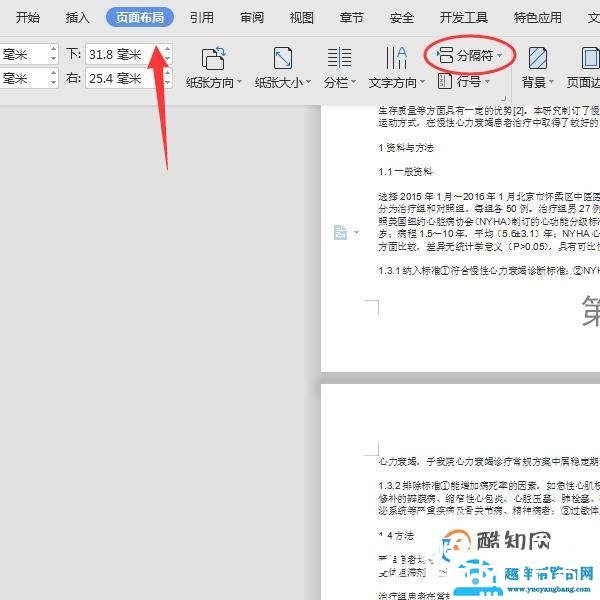Go to the 审阅 tab
The image size is (600, 600).
(252, 17)
